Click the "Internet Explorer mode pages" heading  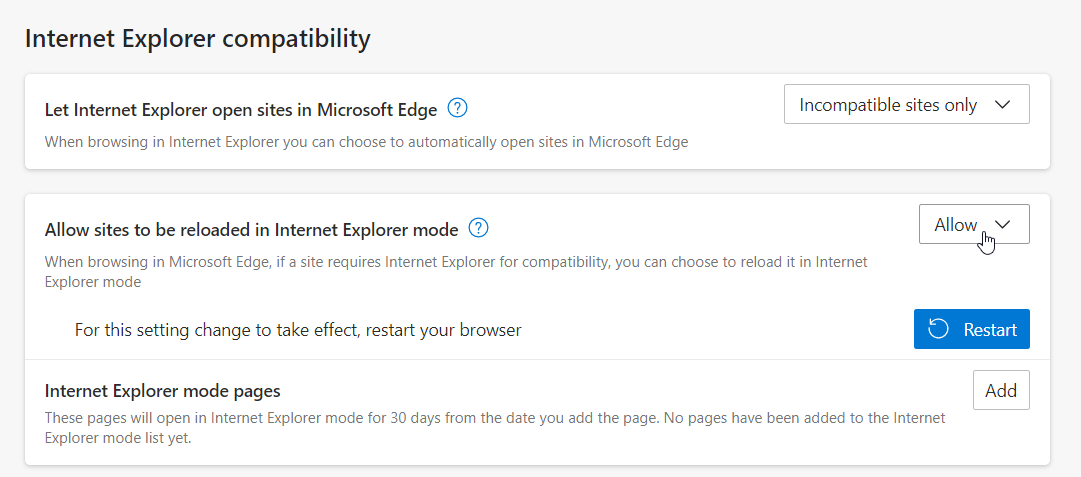click(163, 391)
